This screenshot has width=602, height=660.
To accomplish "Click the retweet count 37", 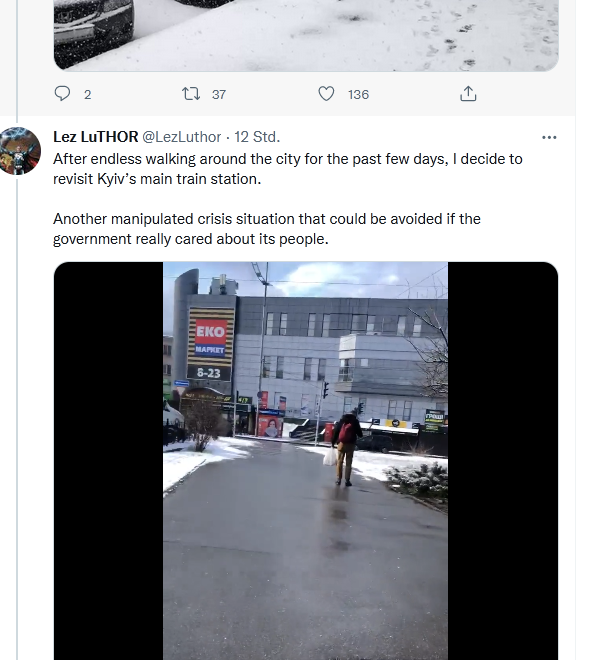I will (x=219, y=95).
